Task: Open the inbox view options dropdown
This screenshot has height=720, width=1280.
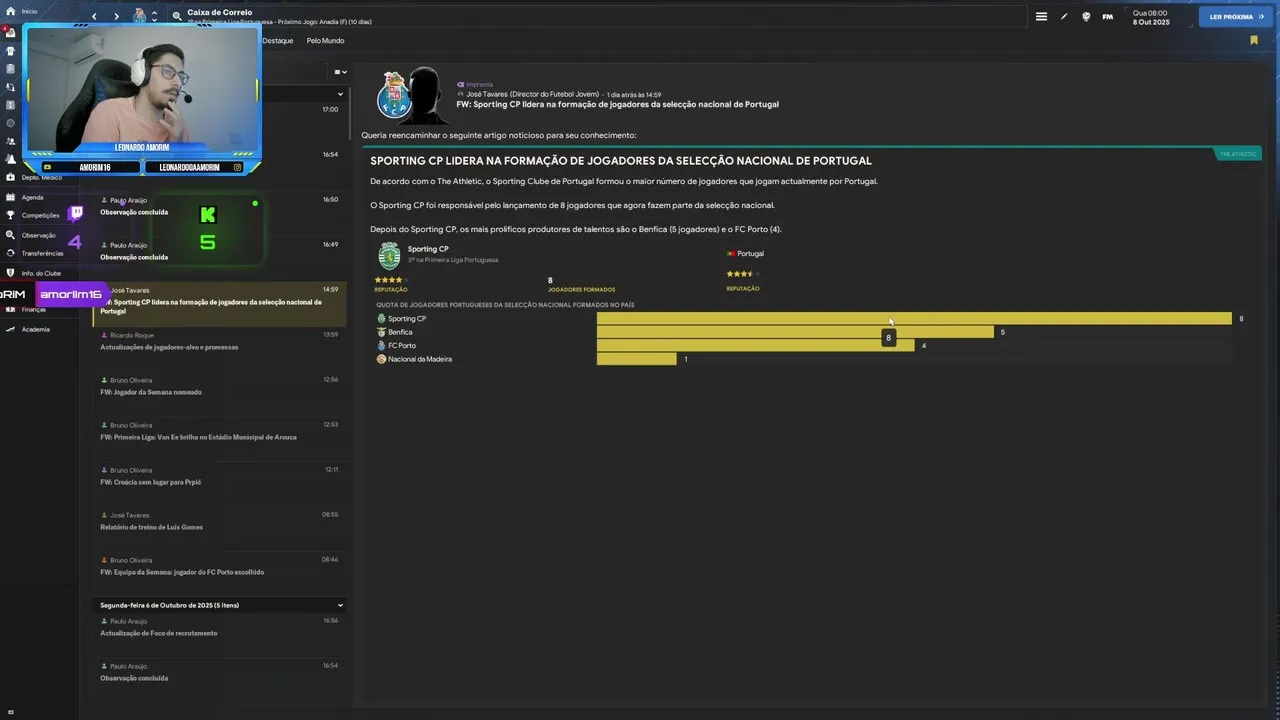Action: (340, 72)
